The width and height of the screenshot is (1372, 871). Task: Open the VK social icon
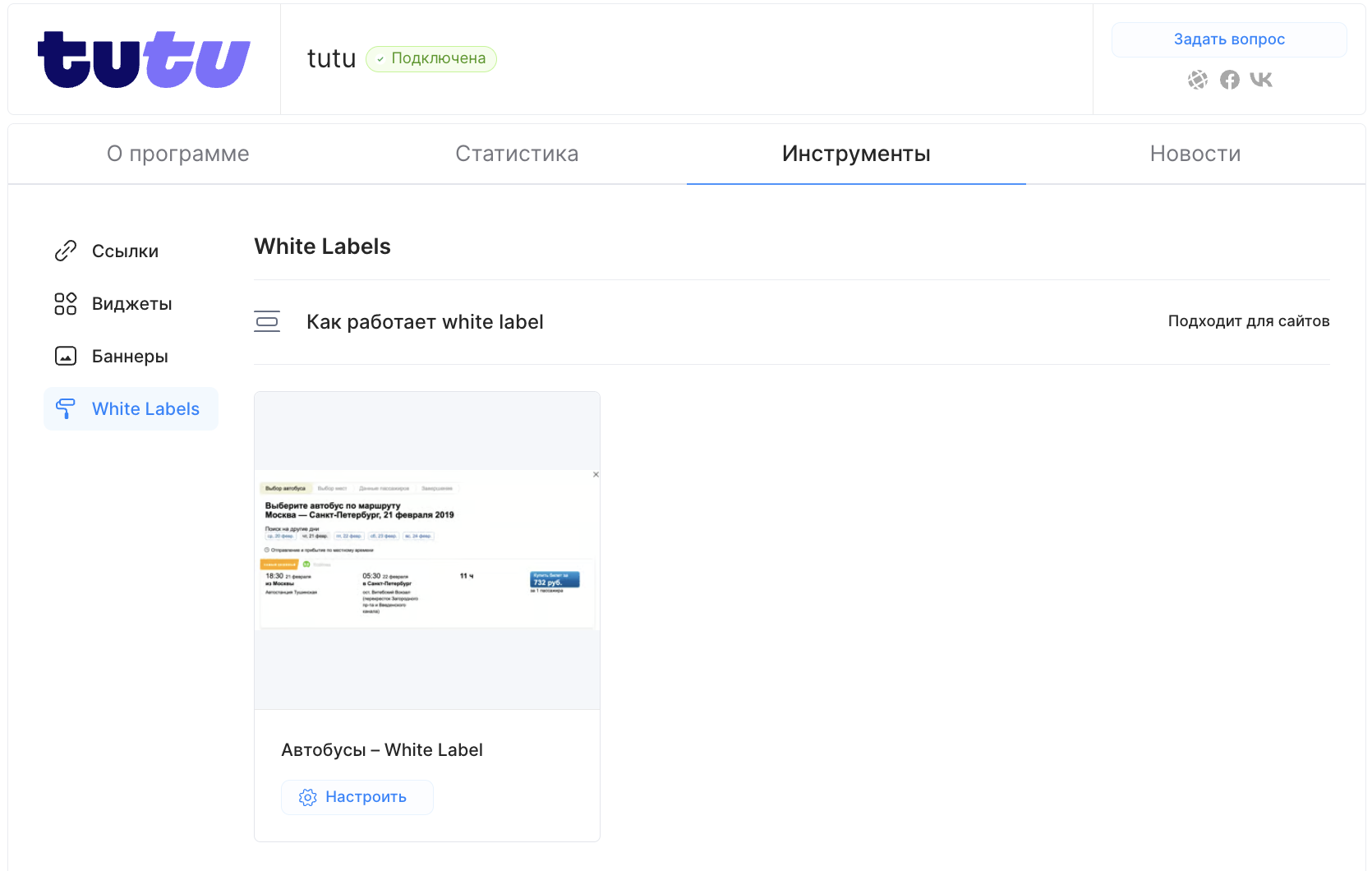click(x=1261, y=80)
